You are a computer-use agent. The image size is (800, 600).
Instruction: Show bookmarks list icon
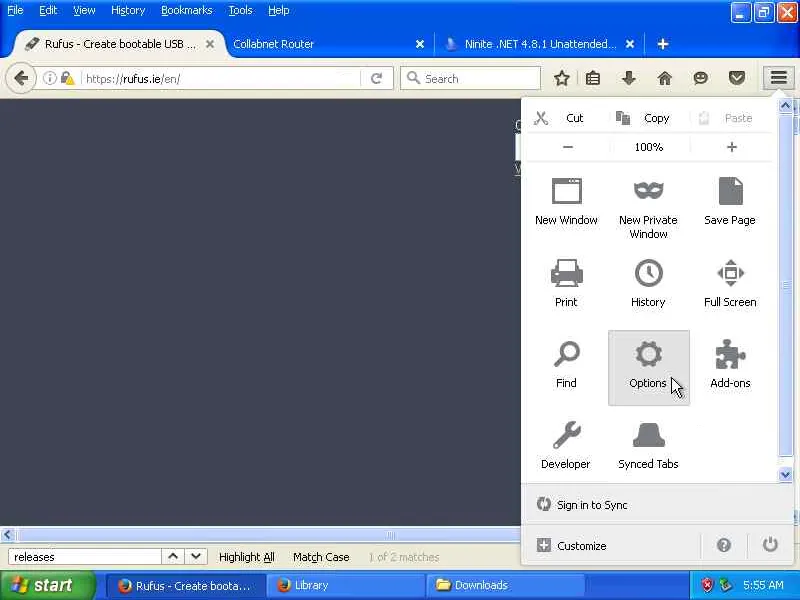[x=593, y=78]
